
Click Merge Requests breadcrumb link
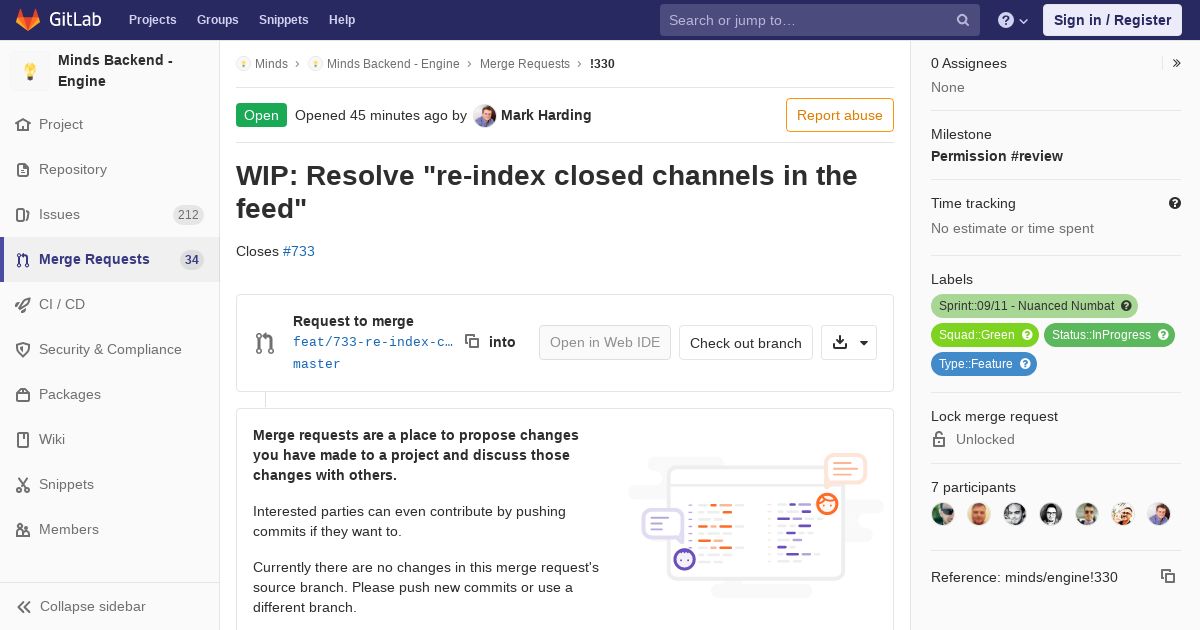(525, 63)
